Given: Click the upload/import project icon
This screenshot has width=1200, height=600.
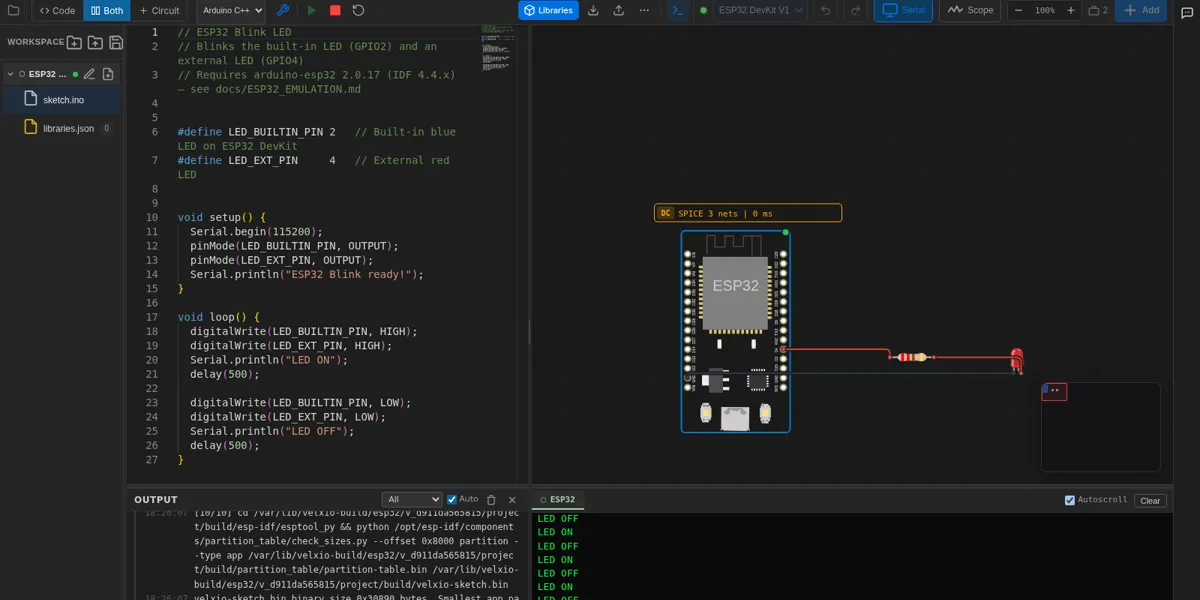Looking at the screenshot, I should pyautogui.click(x=618, y=10).
